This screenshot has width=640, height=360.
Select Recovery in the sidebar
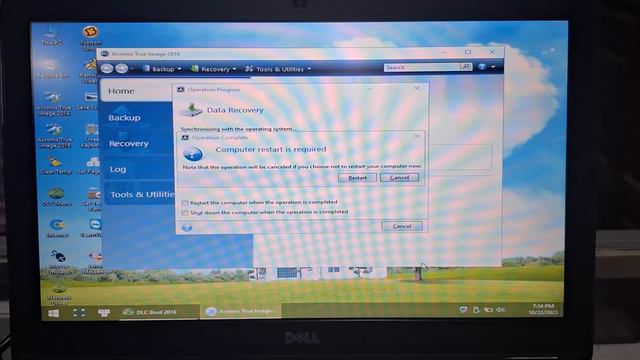pyautogui.click(x=138, y=144)
